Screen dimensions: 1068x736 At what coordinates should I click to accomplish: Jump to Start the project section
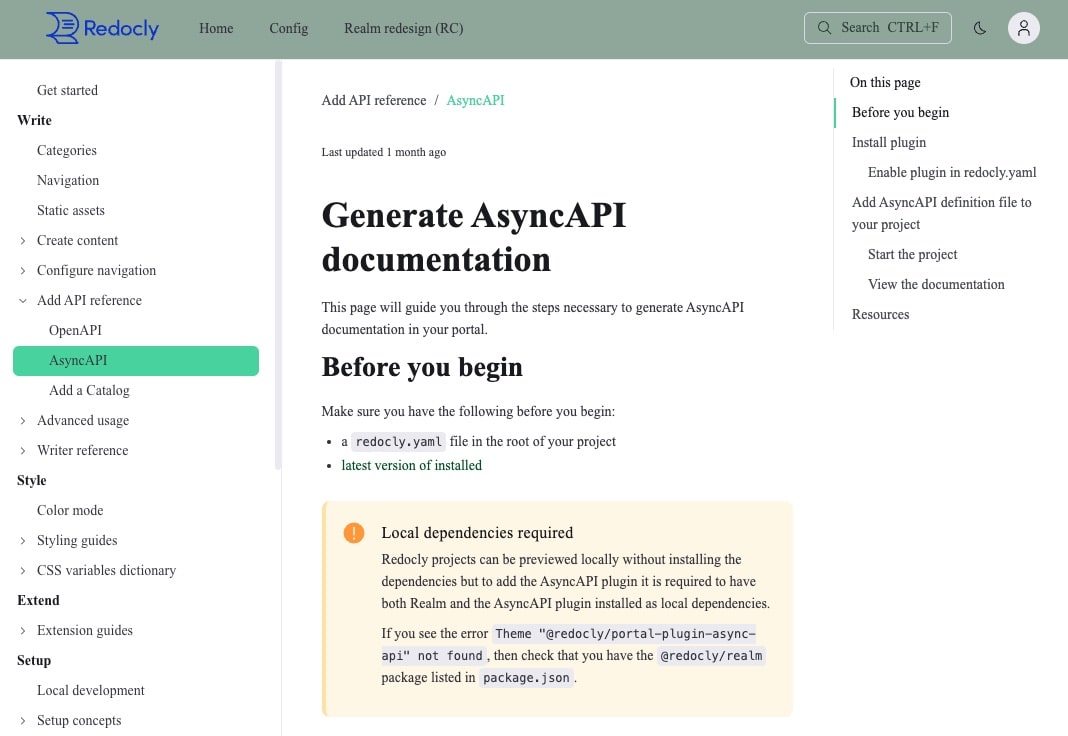point(913,255)
